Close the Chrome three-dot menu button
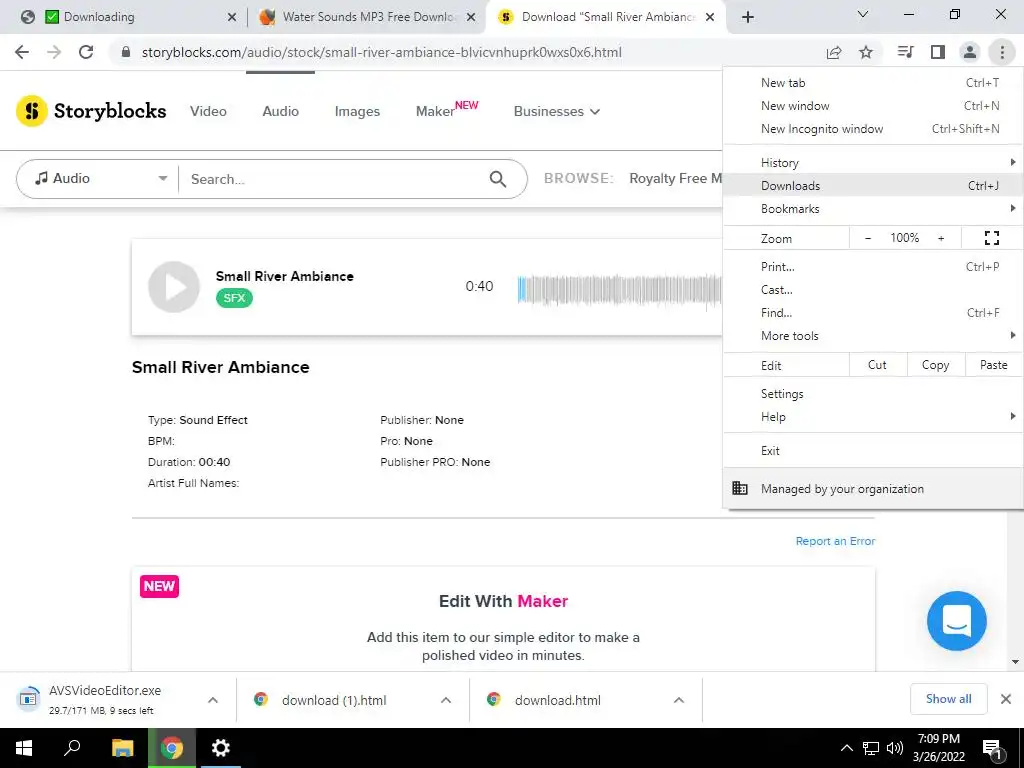The height and width of the screenshot is (768, 1024). point(1002,52)
